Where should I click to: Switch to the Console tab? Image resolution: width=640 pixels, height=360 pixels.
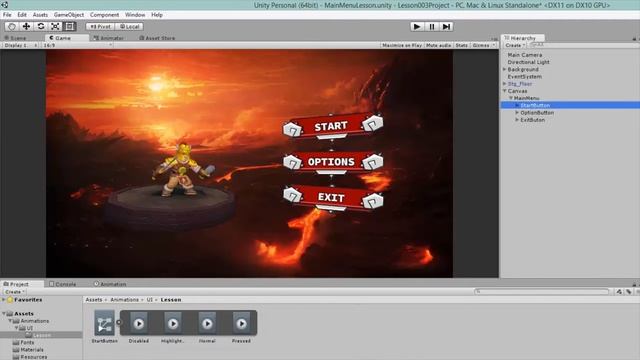pyautogui.click(x=63, y=284)
